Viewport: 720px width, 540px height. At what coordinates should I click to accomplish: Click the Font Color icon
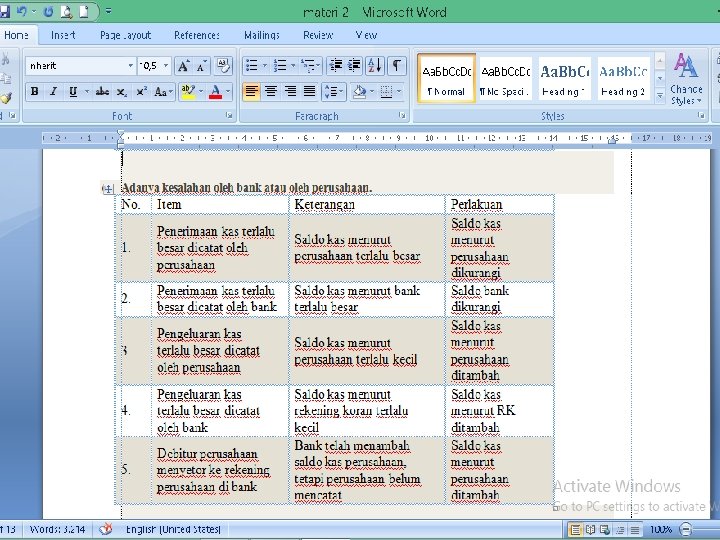pyautogui.click(x=215, y=91)
